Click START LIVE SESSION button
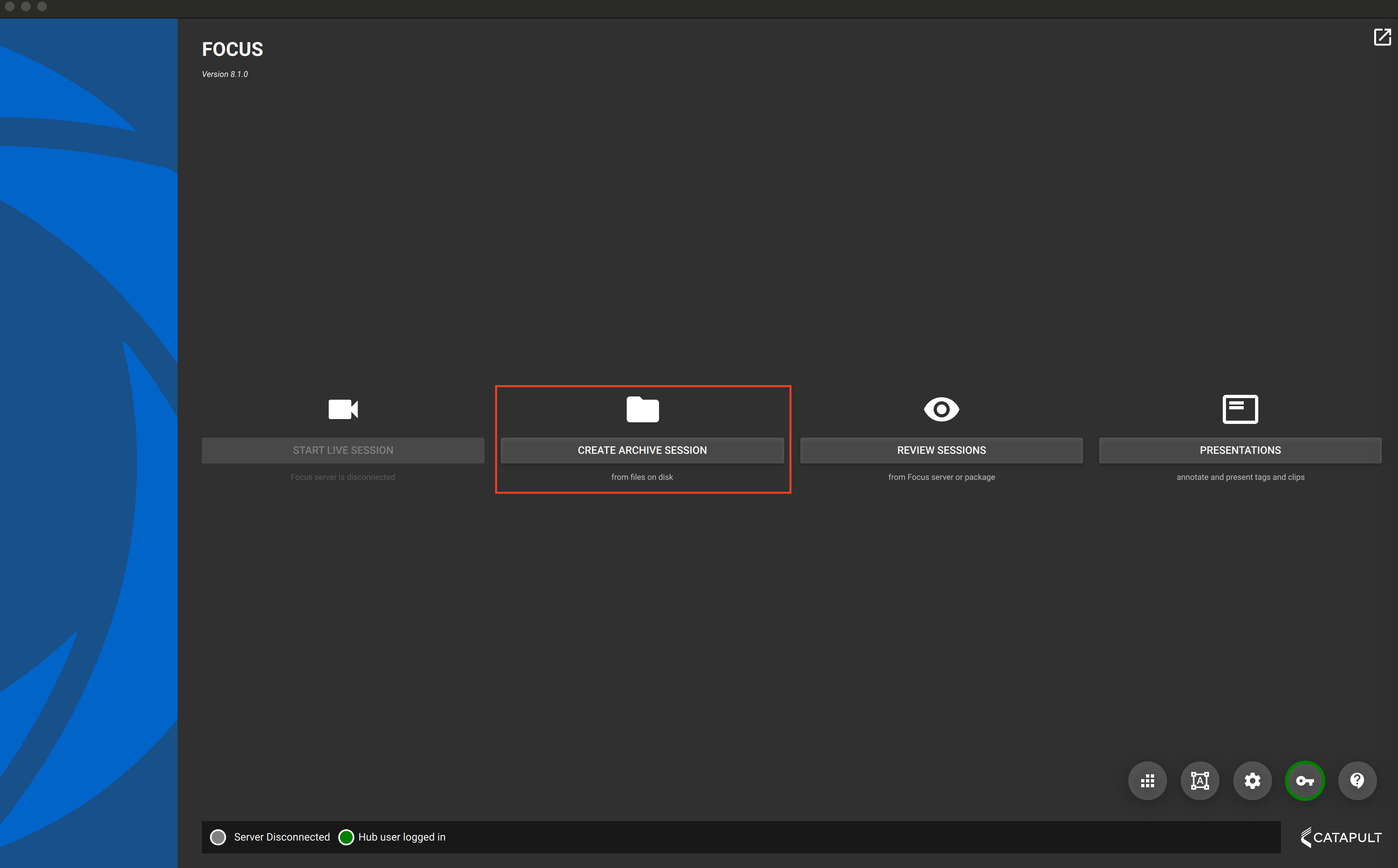This screenshot has height=868, width=1398. [343, 451]
